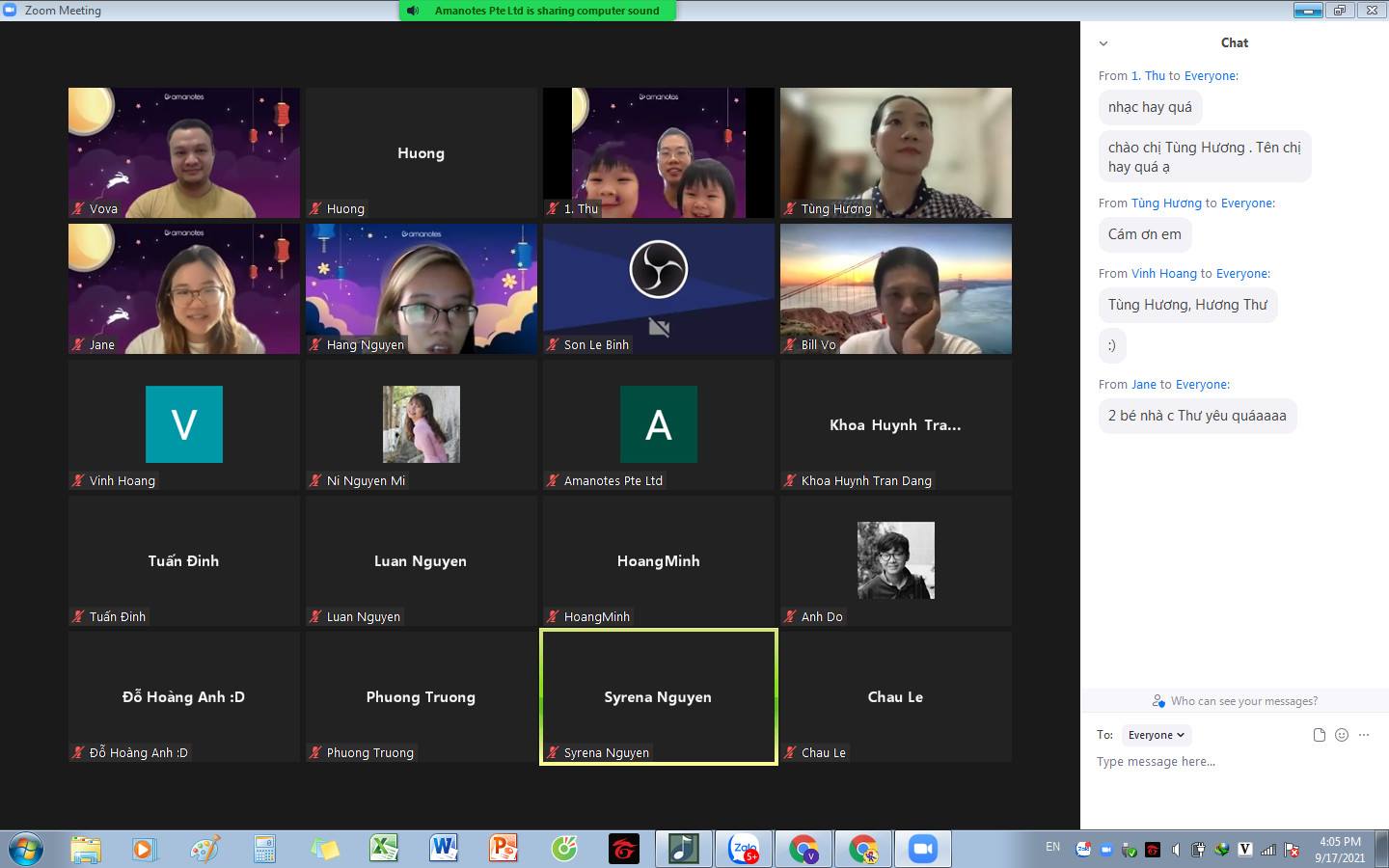Click the muted mic icon beside Tuấn Đinh
Image resolution: width=1389 pixels, height=868 pixels.
click(x=79, y=616)
